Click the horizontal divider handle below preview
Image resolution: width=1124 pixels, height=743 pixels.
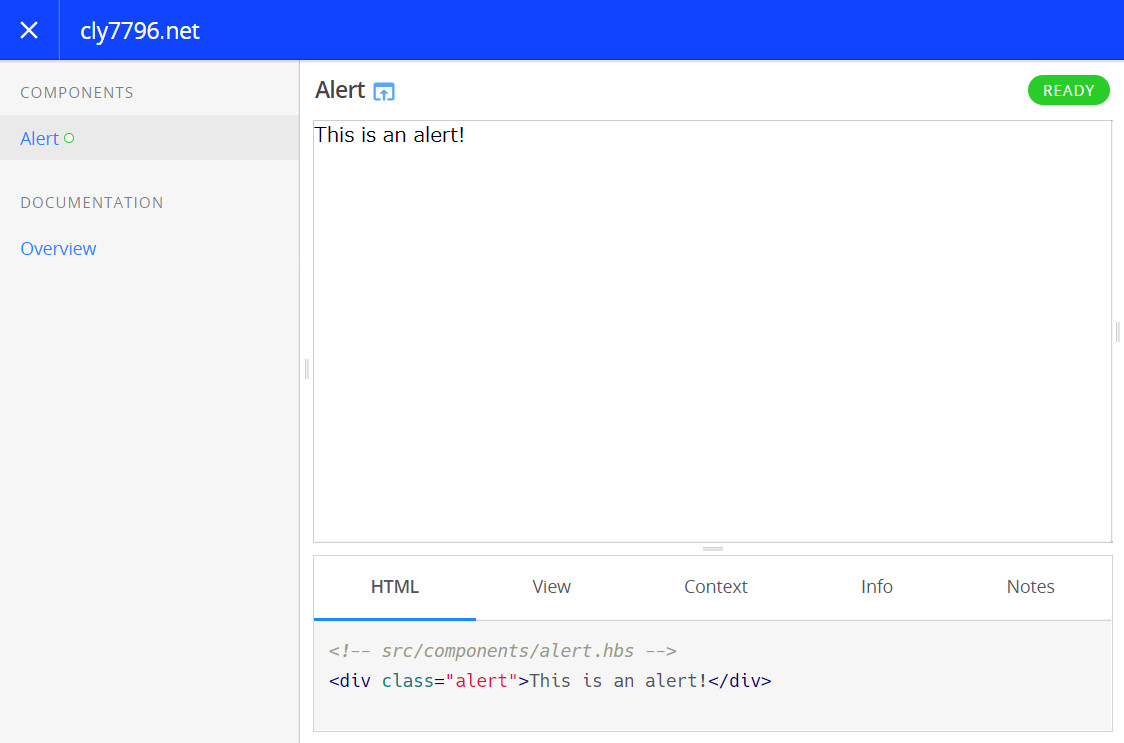[713, 549]
